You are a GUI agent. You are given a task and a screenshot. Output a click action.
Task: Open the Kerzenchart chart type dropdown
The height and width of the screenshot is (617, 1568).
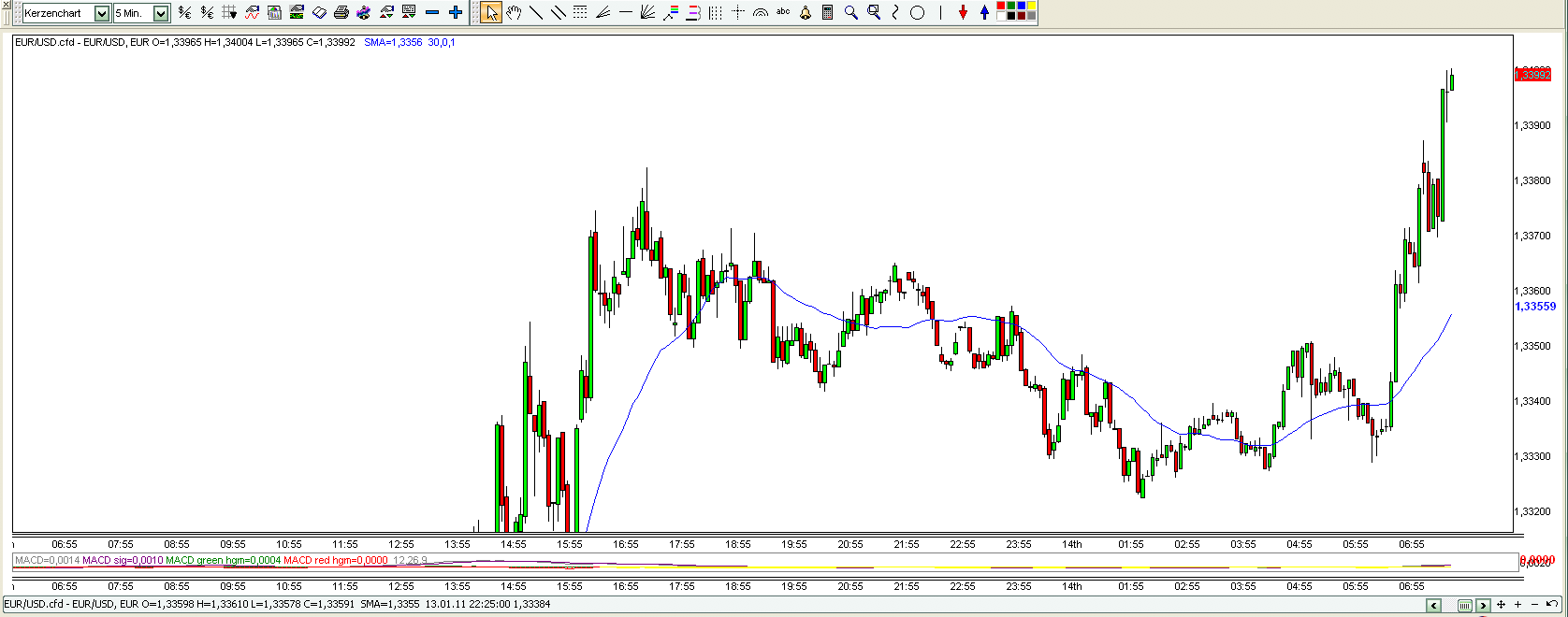(102, 13)
